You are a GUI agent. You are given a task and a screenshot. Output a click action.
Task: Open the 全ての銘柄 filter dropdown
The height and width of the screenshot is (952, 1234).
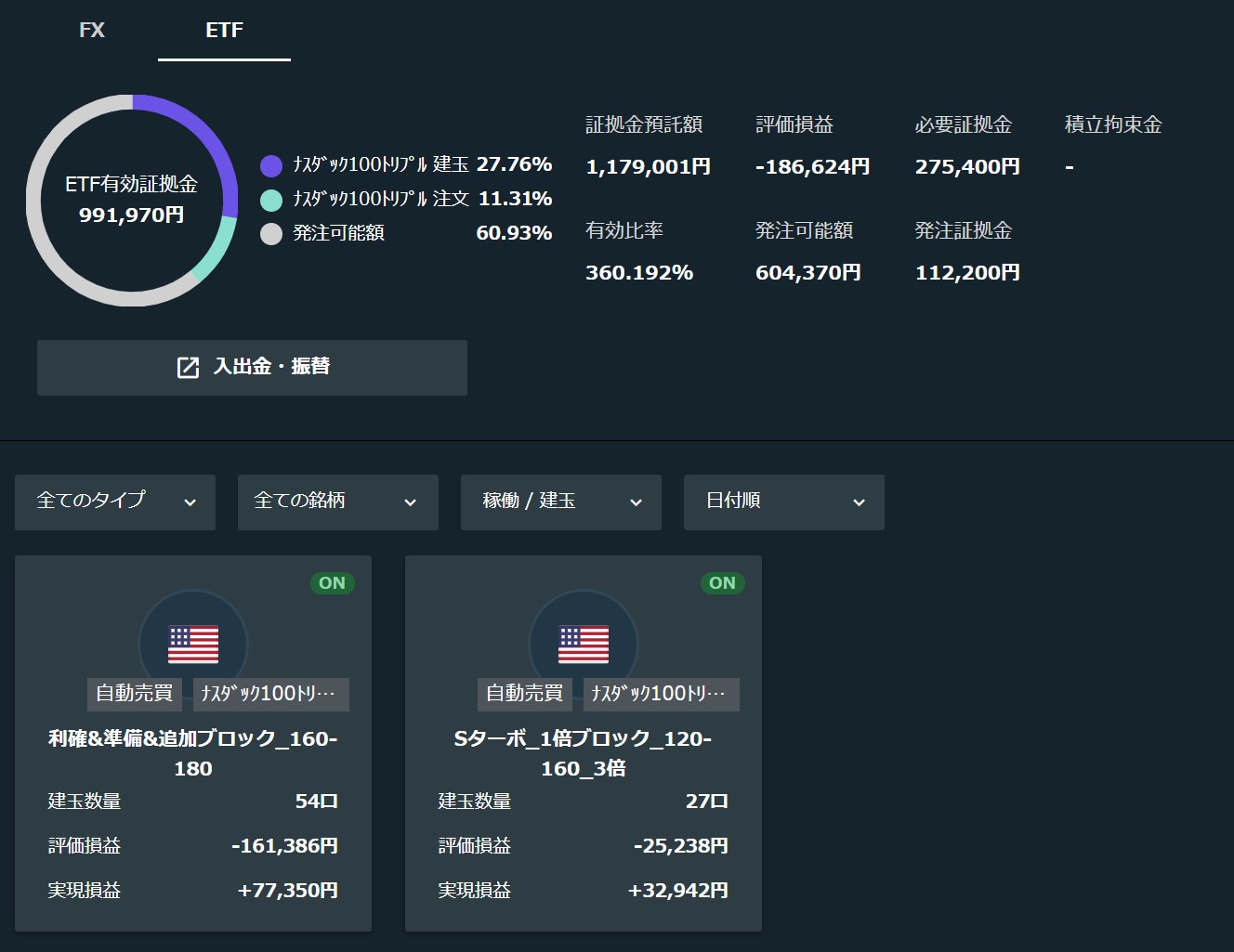pyautogui.click(x=338, y=502)
